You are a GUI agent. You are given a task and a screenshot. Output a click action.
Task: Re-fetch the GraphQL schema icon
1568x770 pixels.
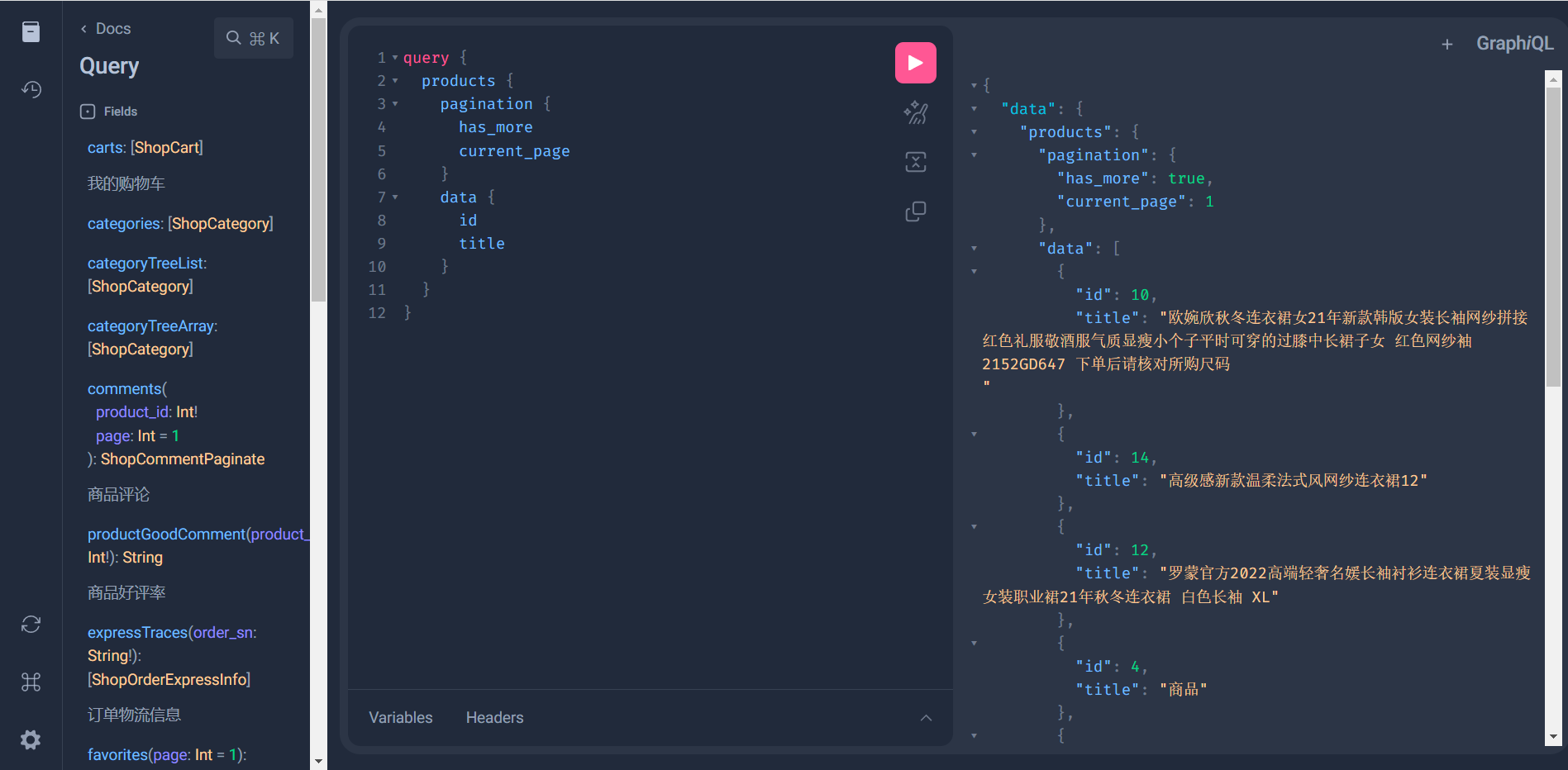click(x=31, y=625)
